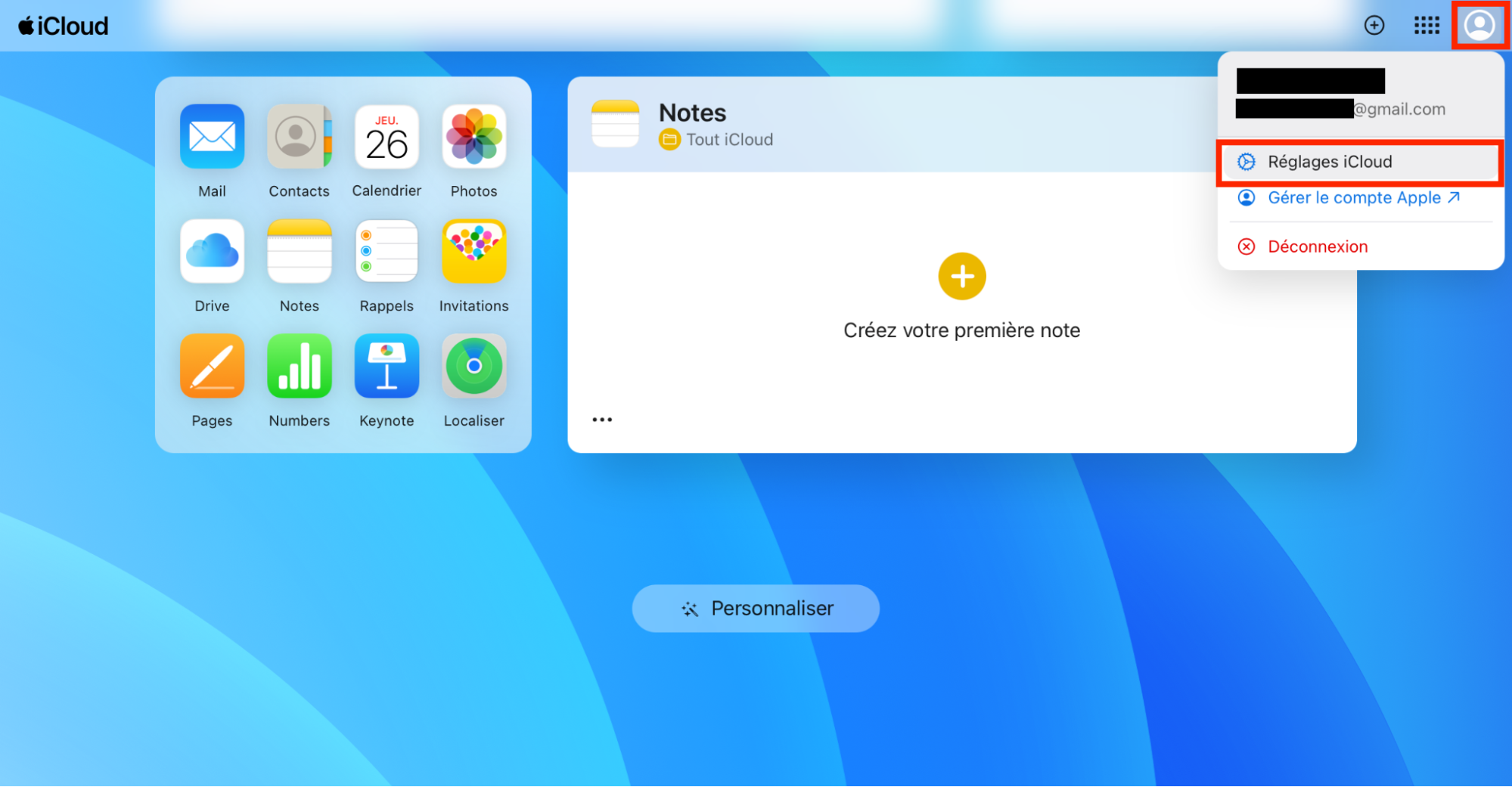Screen dimensions: 1512x787
Task: Click the Gérer le compte Apple link
Action: [x=1353, y=197]
